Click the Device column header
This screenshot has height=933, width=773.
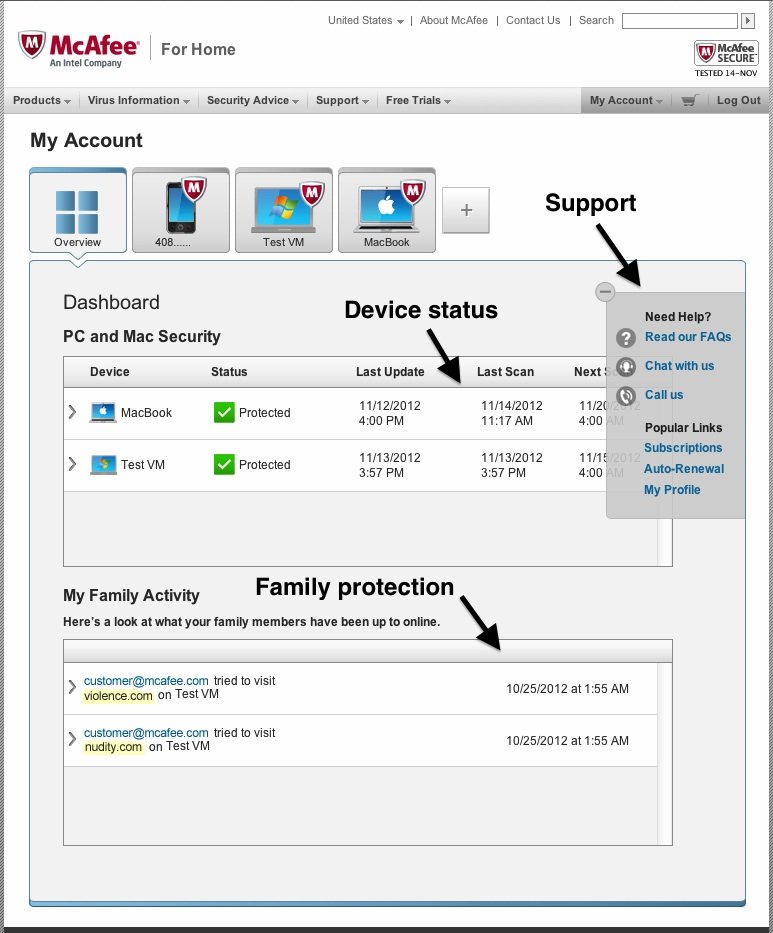pos(109,372)
